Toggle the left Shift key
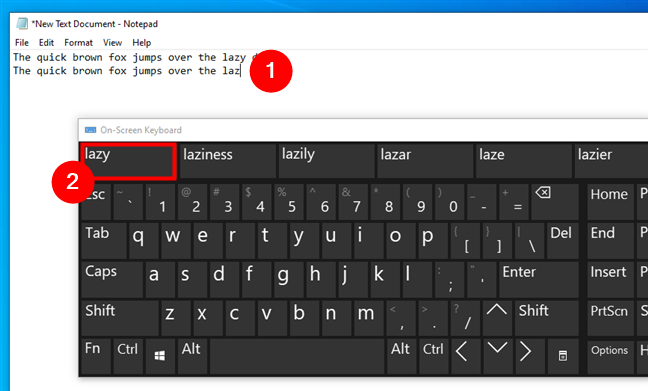Viewport: 648px width, 391px height. (120, 318)
